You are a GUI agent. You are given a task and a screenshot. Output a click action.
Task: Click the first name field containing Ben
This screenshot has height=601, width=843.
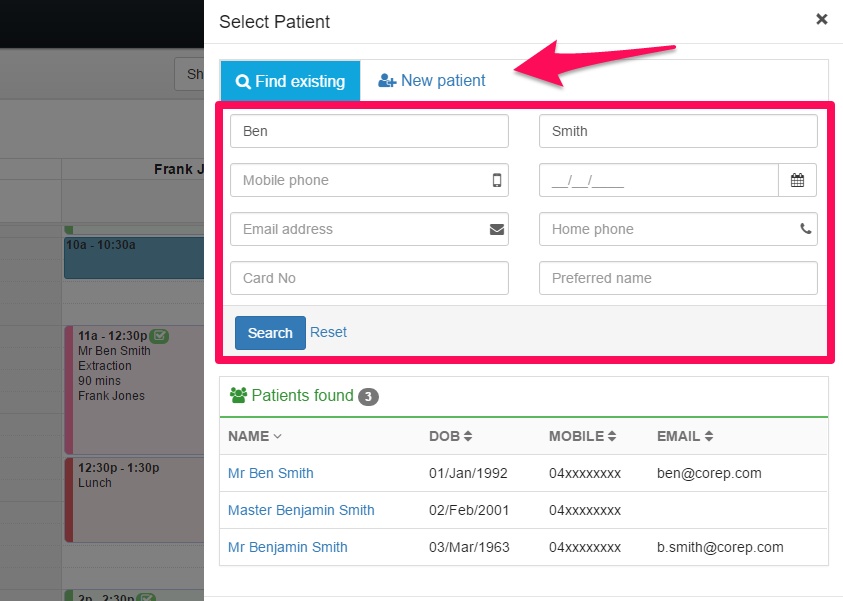pos(369,131)
